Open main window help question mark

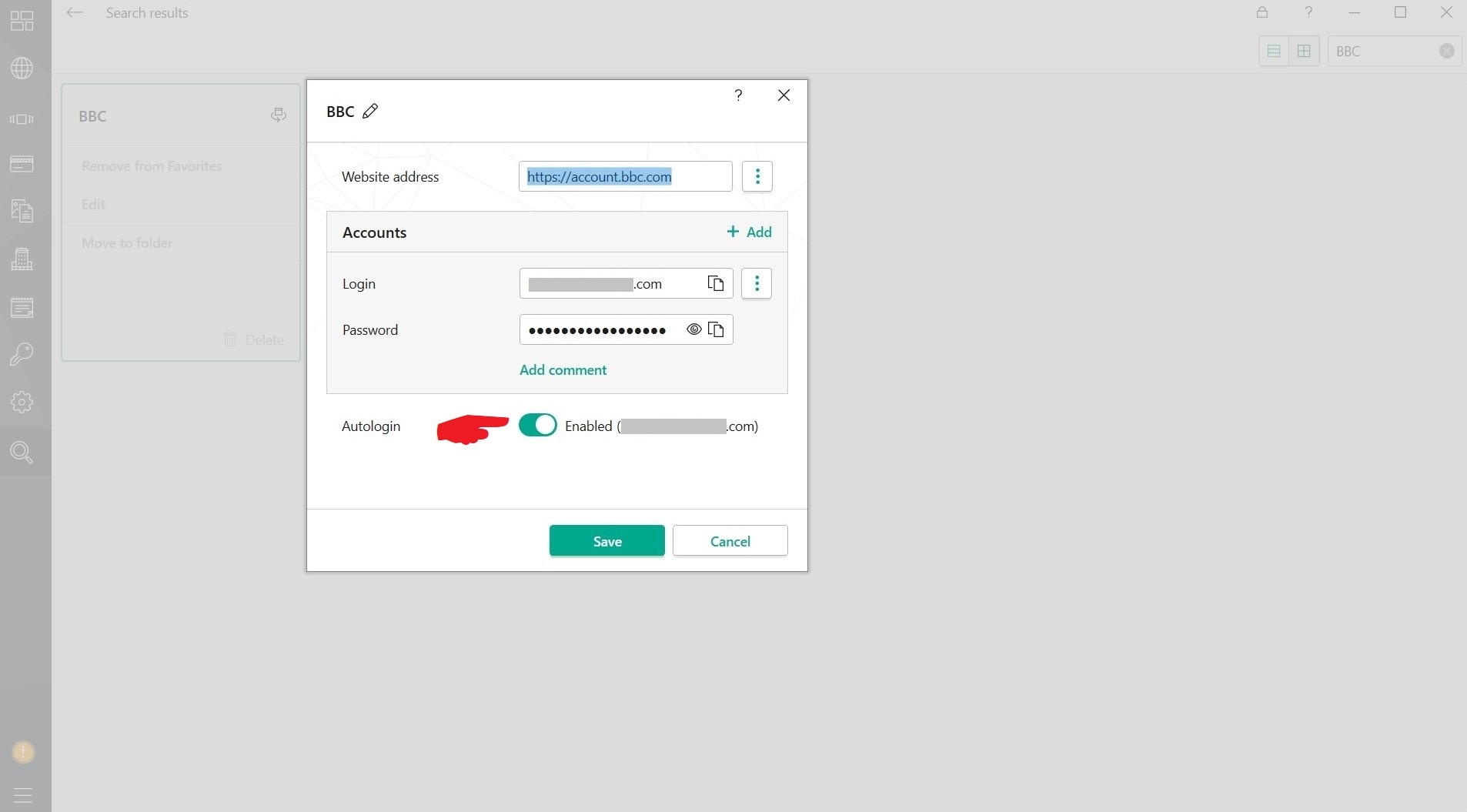1308,12
